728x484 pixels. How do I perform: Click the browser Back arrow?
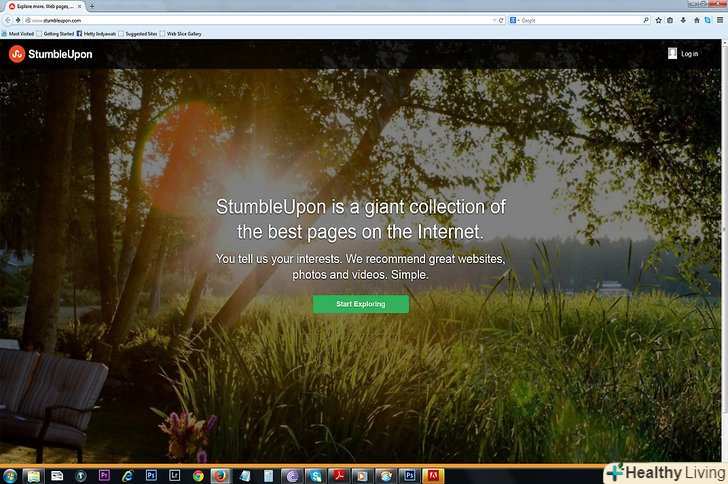pos(7,20)
